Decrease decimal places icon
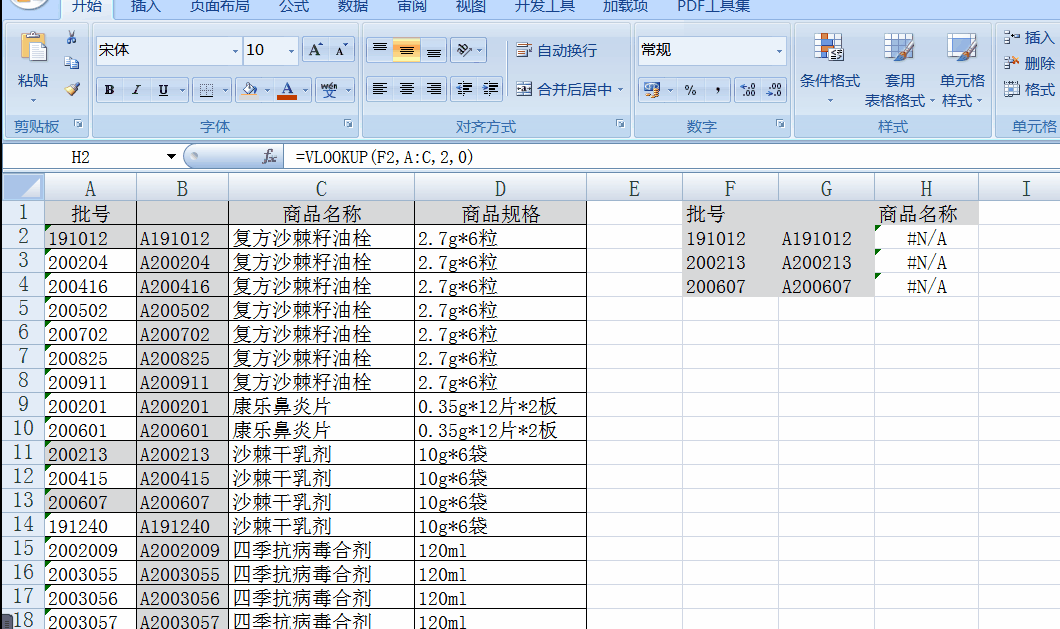 pos(774,90)
